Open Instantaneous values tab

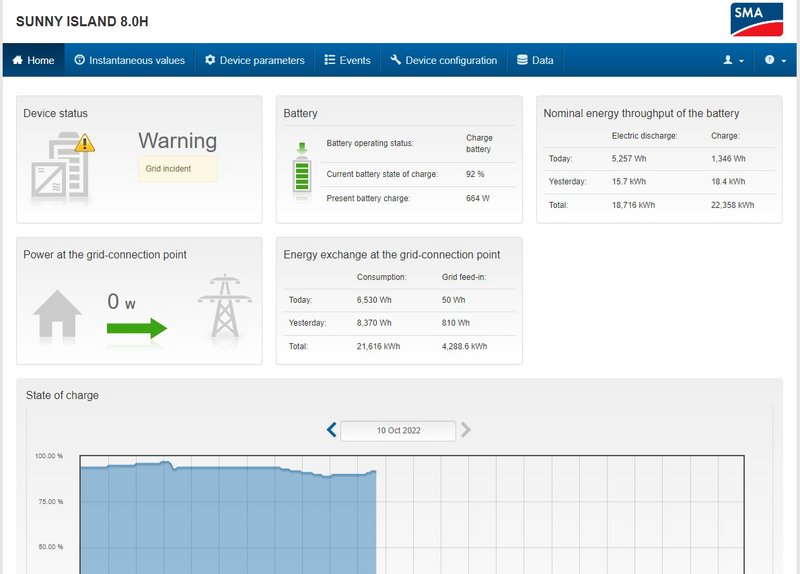point(130,60)
